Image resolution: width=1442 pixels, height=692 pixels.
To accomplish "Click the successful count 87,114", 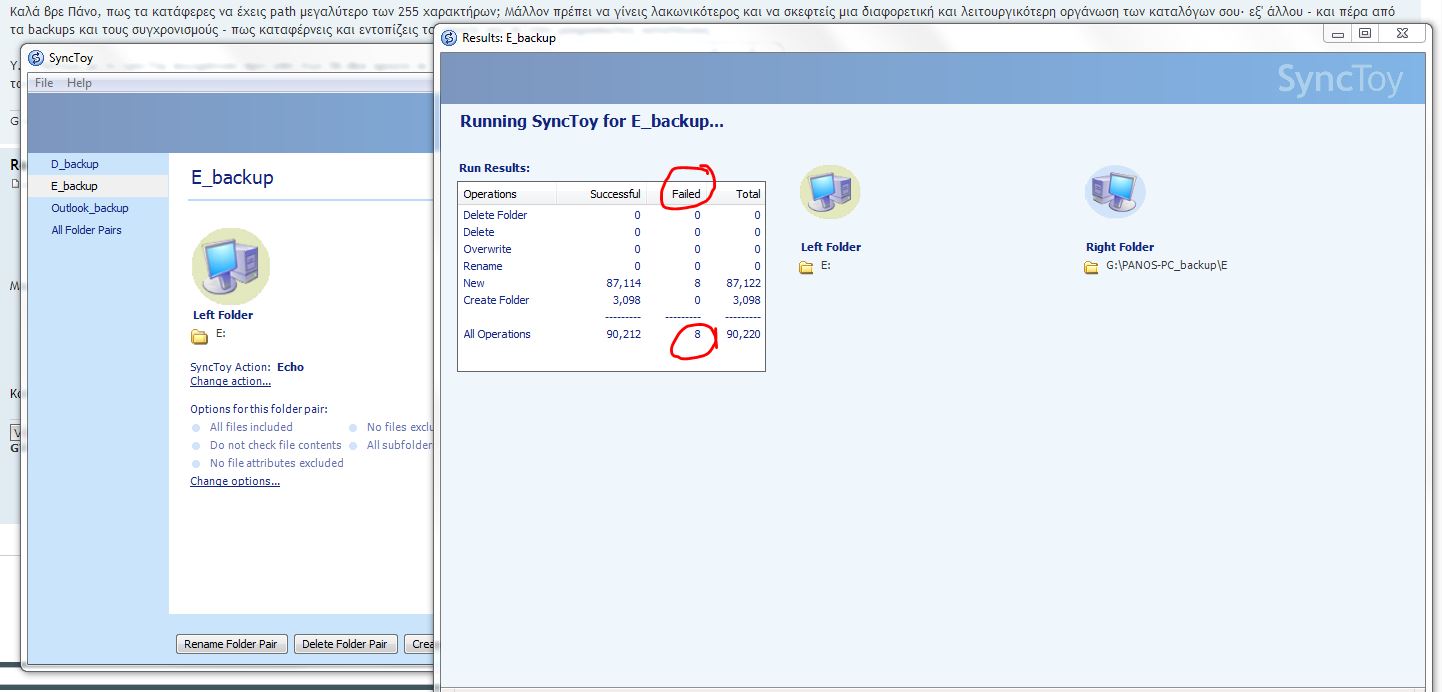I will point(624,283).
